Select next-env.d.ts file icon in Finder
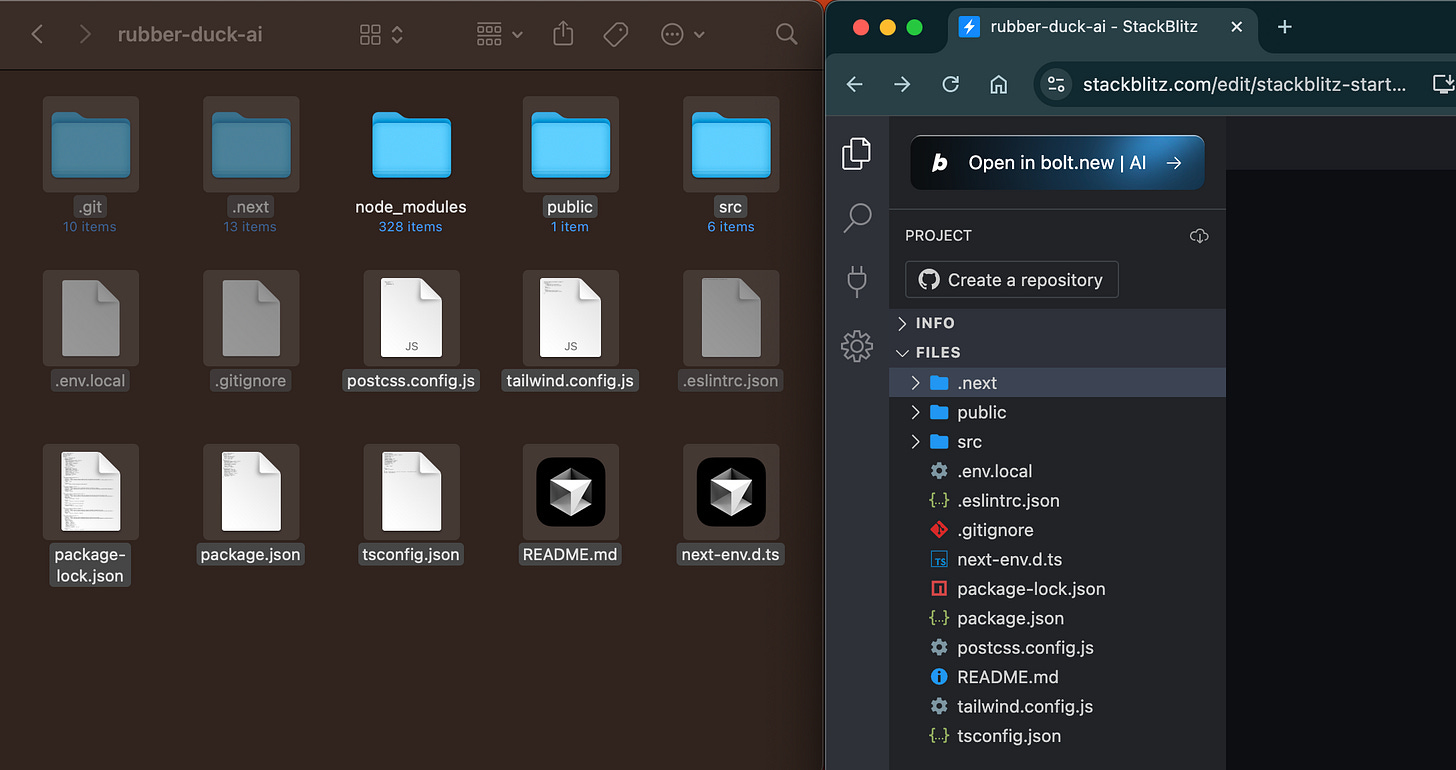Image resolution: width=1456 pixels, height=770 pixels. point(731,492)
